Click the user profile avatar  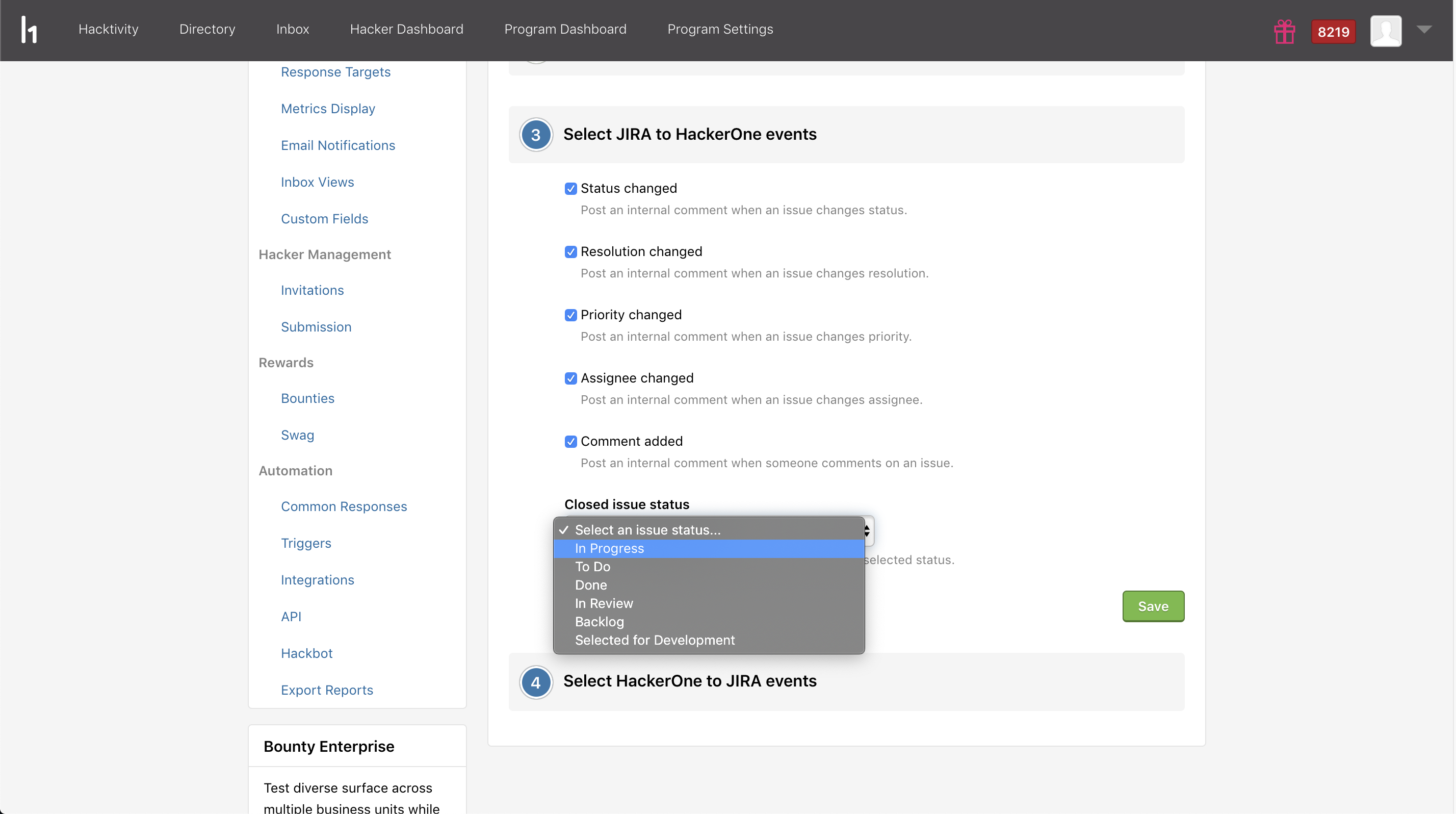[x=1385, y=31]
